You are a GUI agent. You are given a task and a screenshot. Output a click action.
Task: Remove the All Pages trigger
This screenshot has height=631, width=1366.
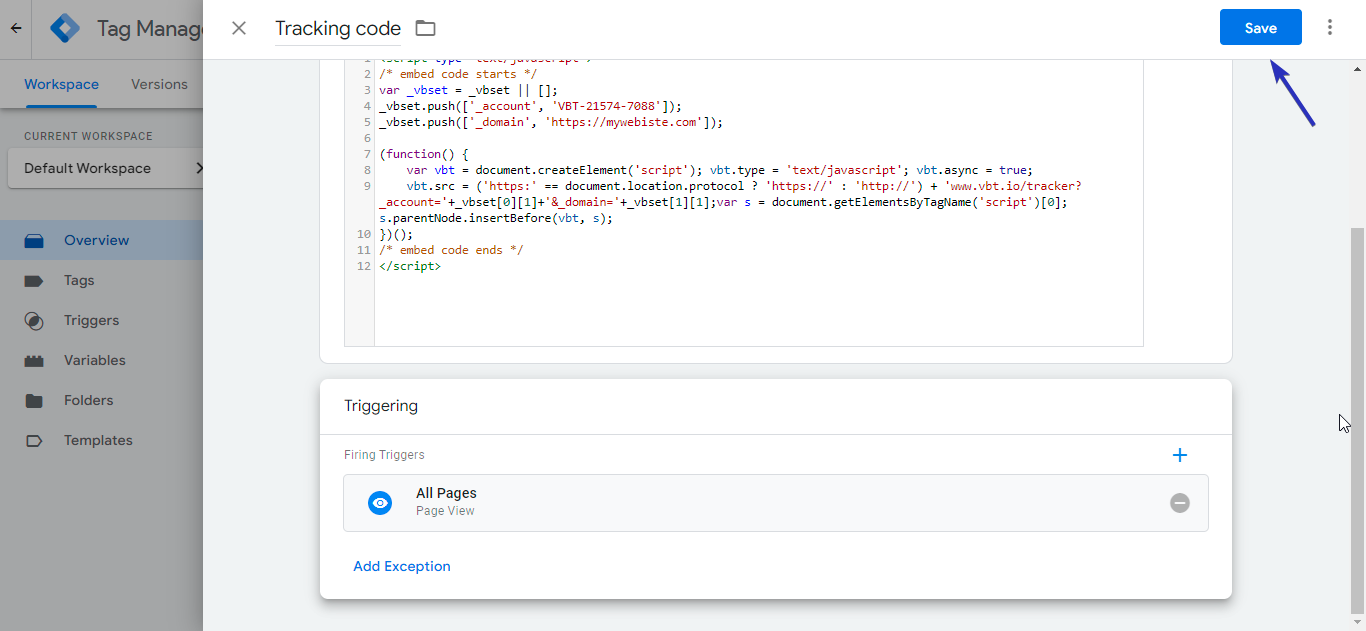[1180, 503]
